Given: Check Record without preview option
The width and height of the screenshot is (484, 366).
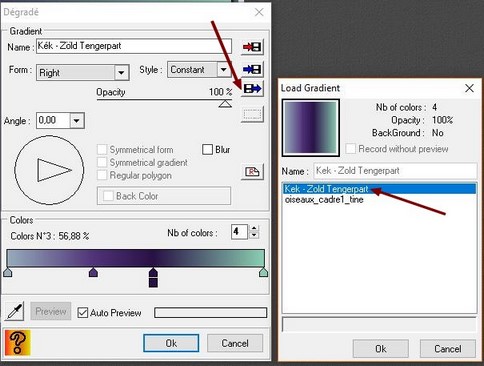Looking at the screenshot, I should click(350, 149).
